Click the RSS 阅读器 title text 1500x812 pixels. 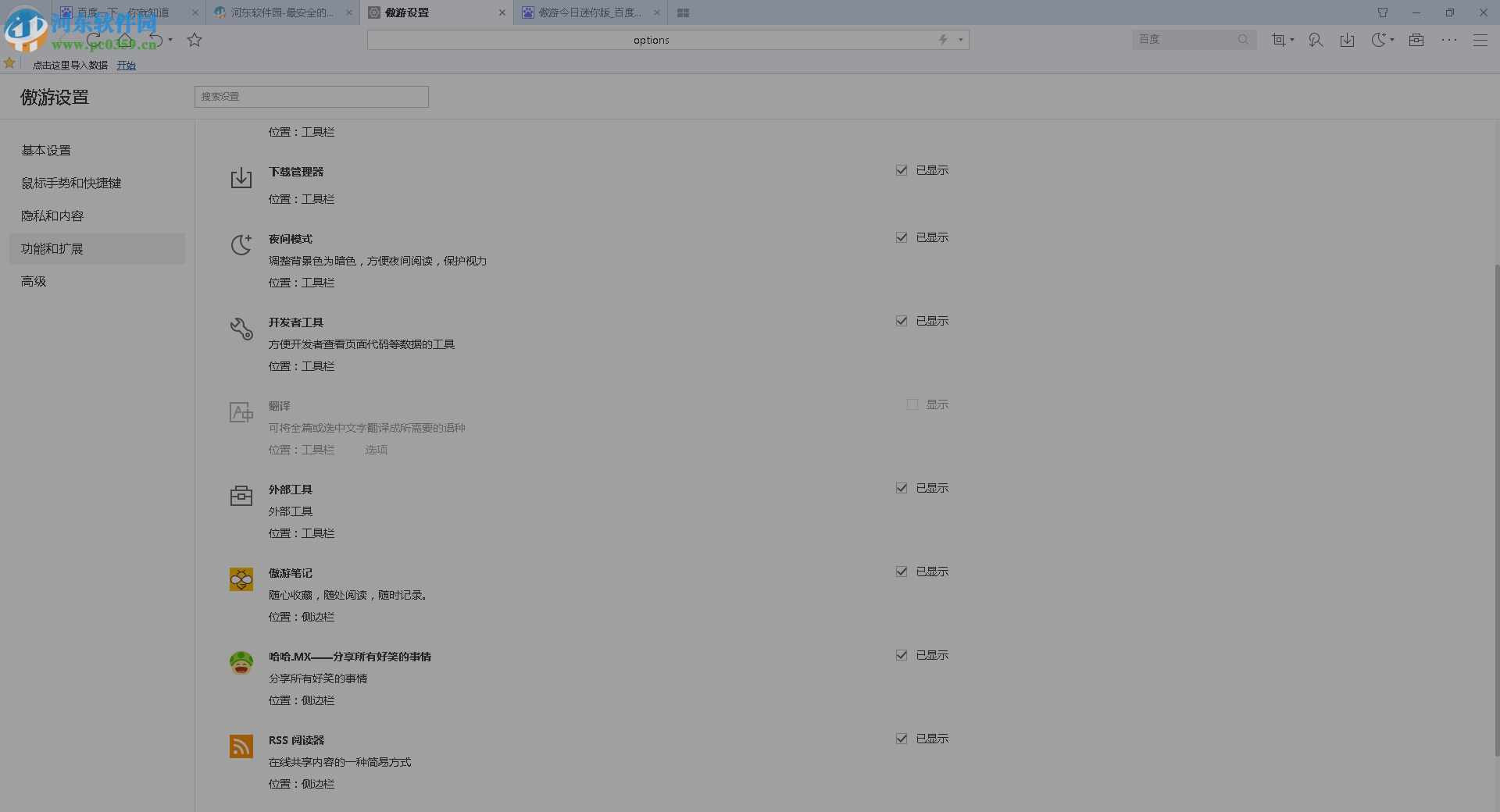tap(297, 740)
